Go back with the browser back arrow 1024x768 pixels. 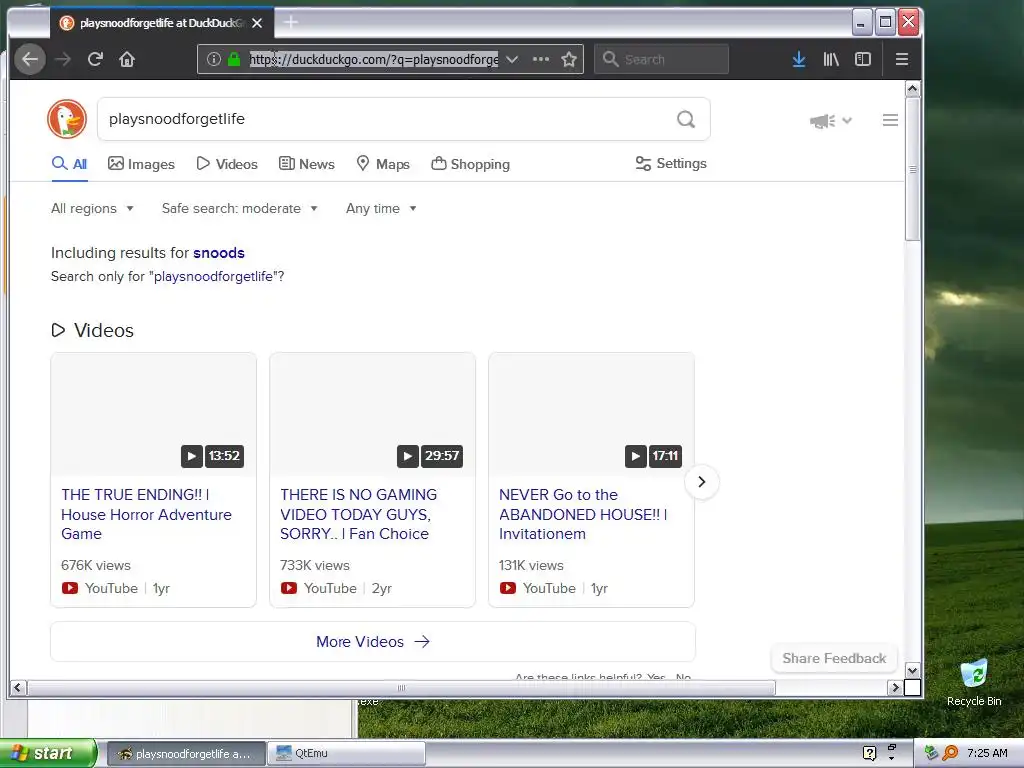pos(30,59)
